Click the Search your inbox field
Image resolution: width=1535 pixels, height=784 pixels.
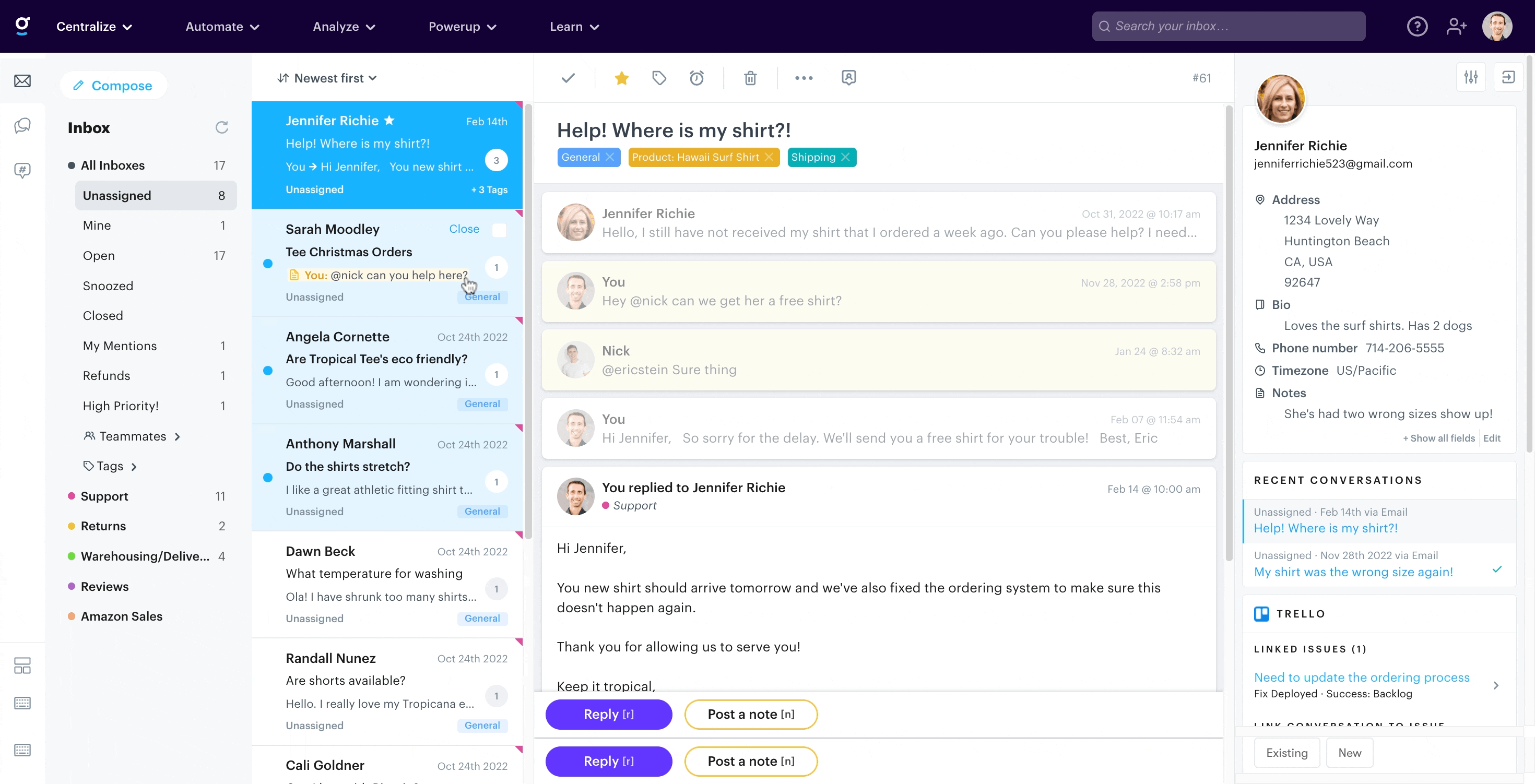(x=1227, y=26)
